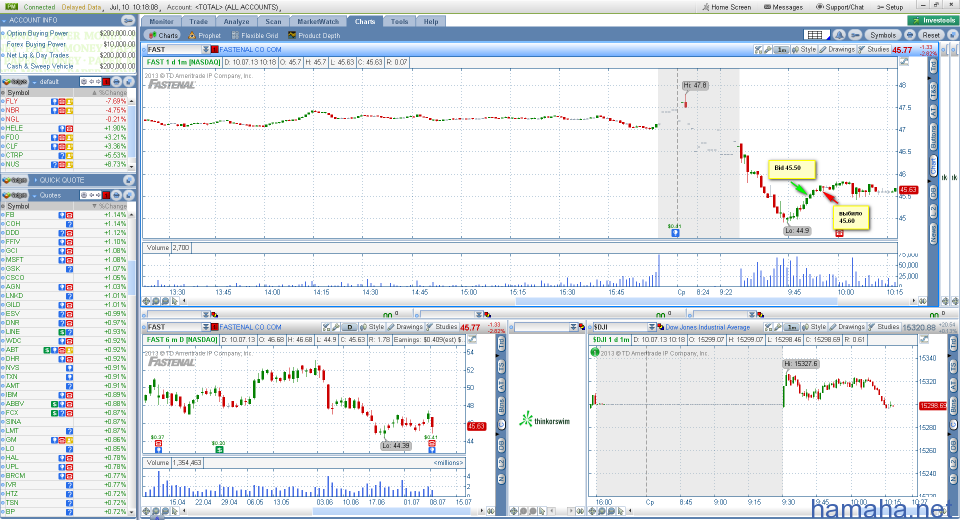Viewport: 960px width, 520px height.
Task: Open the Messages panel
Action: tap(783, 7)
